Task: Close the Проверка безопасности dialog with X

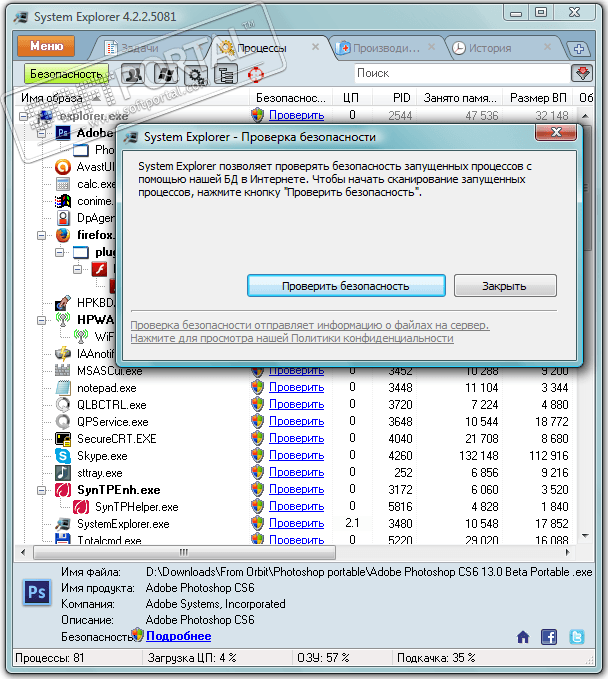Action: [556, 133]
